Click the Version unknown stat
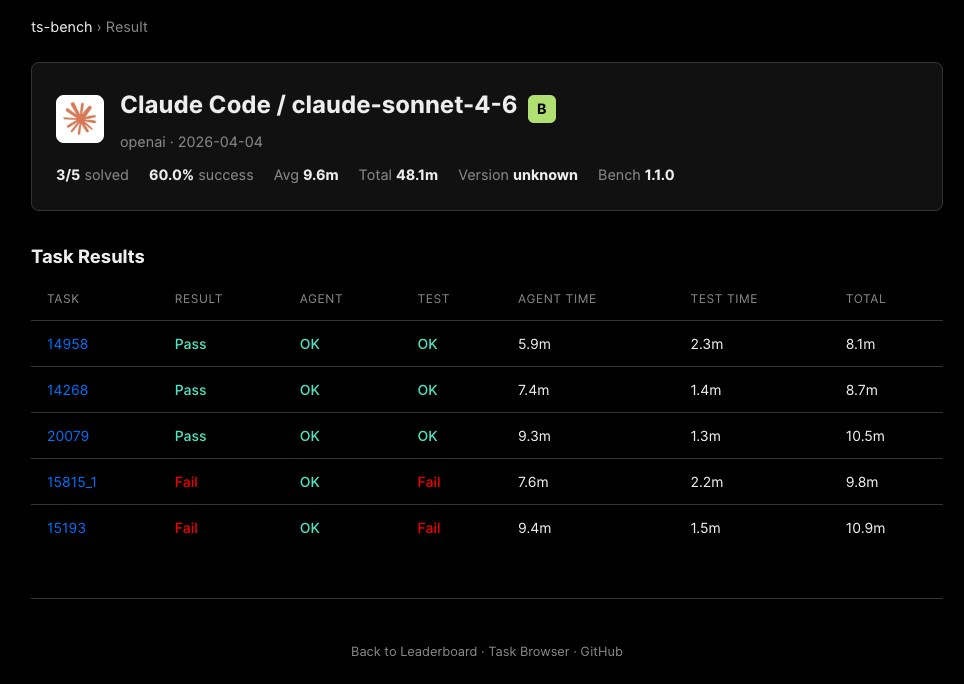Screen dimensions: 964x684 [x=518, y=175]
